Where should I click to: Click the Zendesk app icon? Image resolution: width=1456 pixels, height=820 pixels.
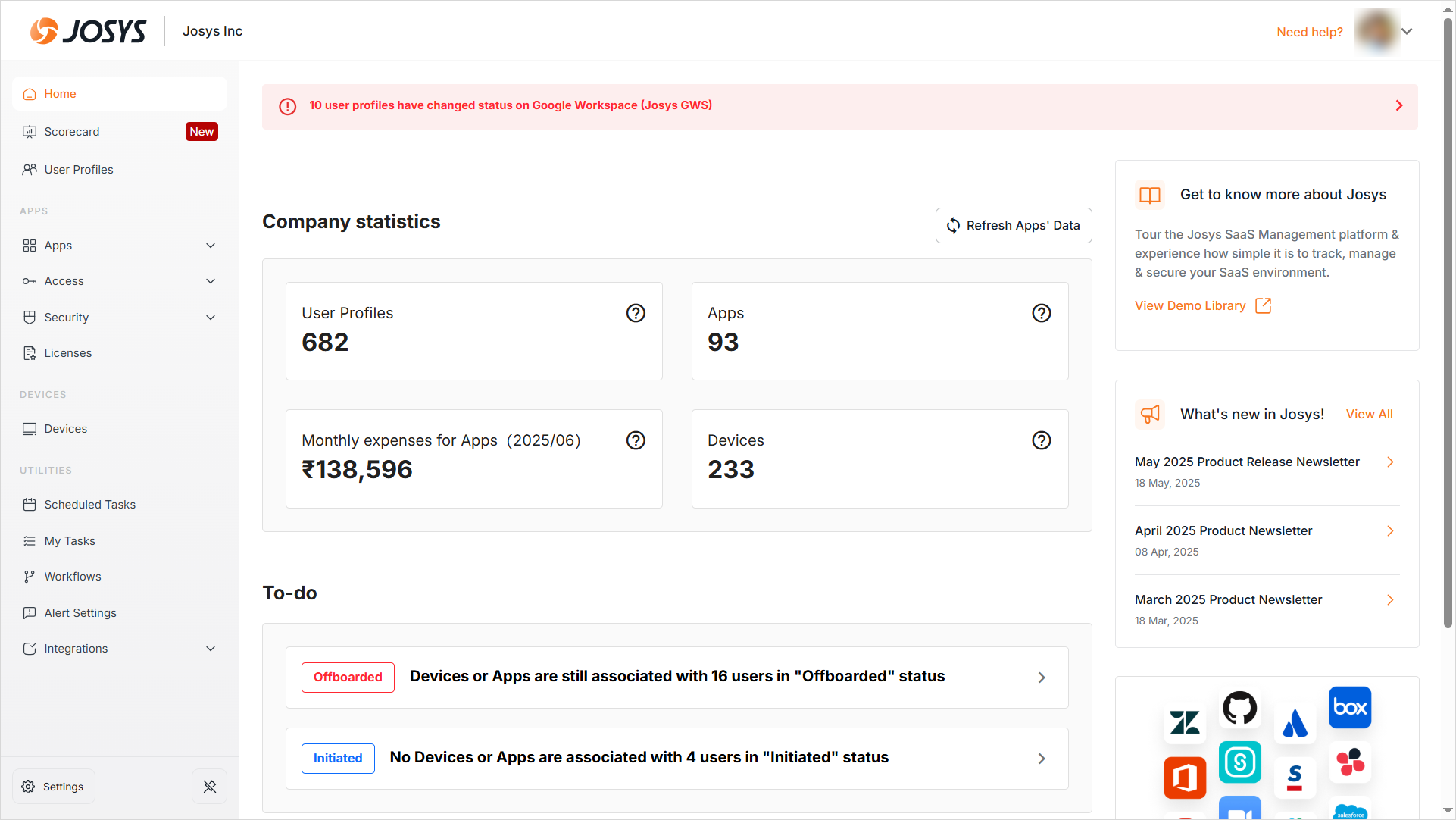pyautogui.click(x=1185, y=722)
